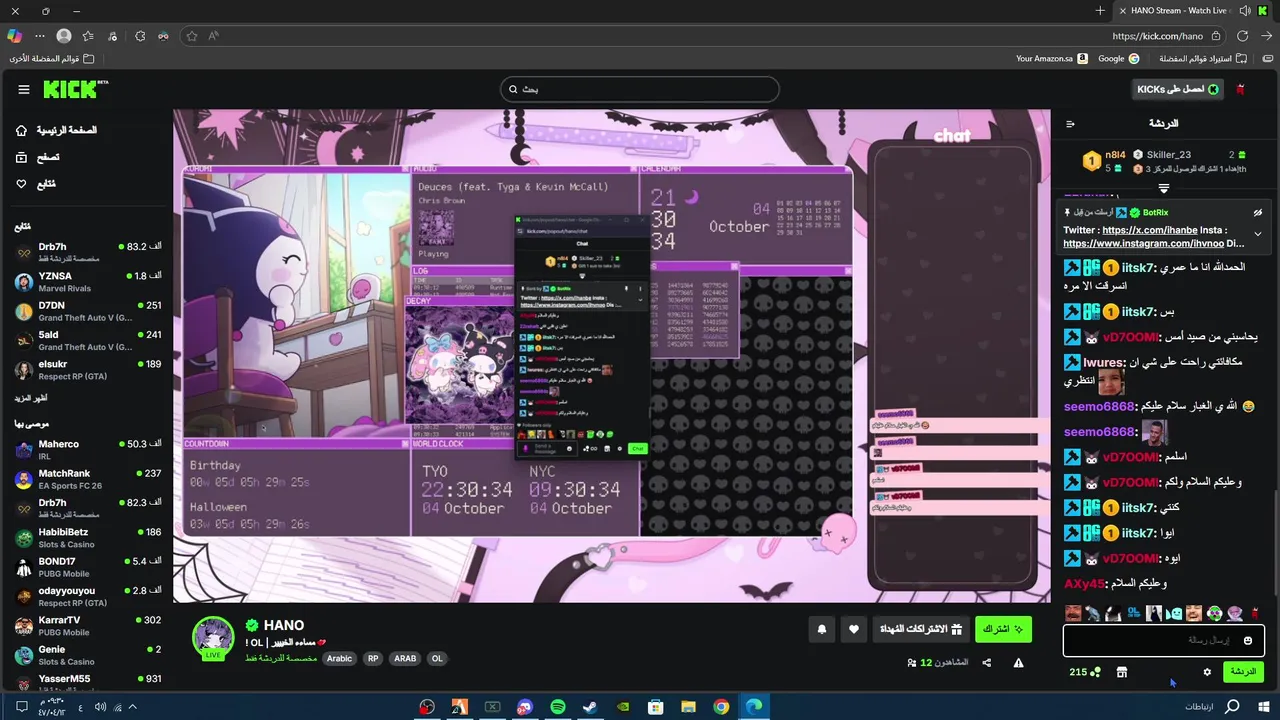Open the KarrarTV recommended channel
This screenshot has height=720, width=1280.
pyautogui.click(x=88, y=626)
